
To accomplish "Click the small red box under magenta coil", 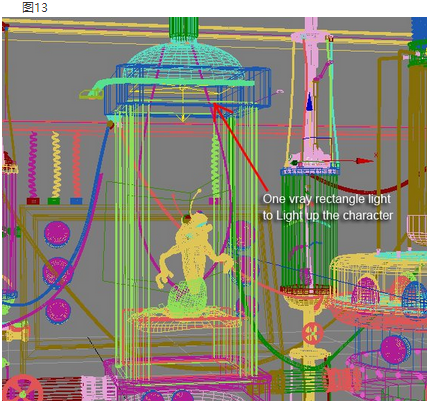I will [33, 201].
